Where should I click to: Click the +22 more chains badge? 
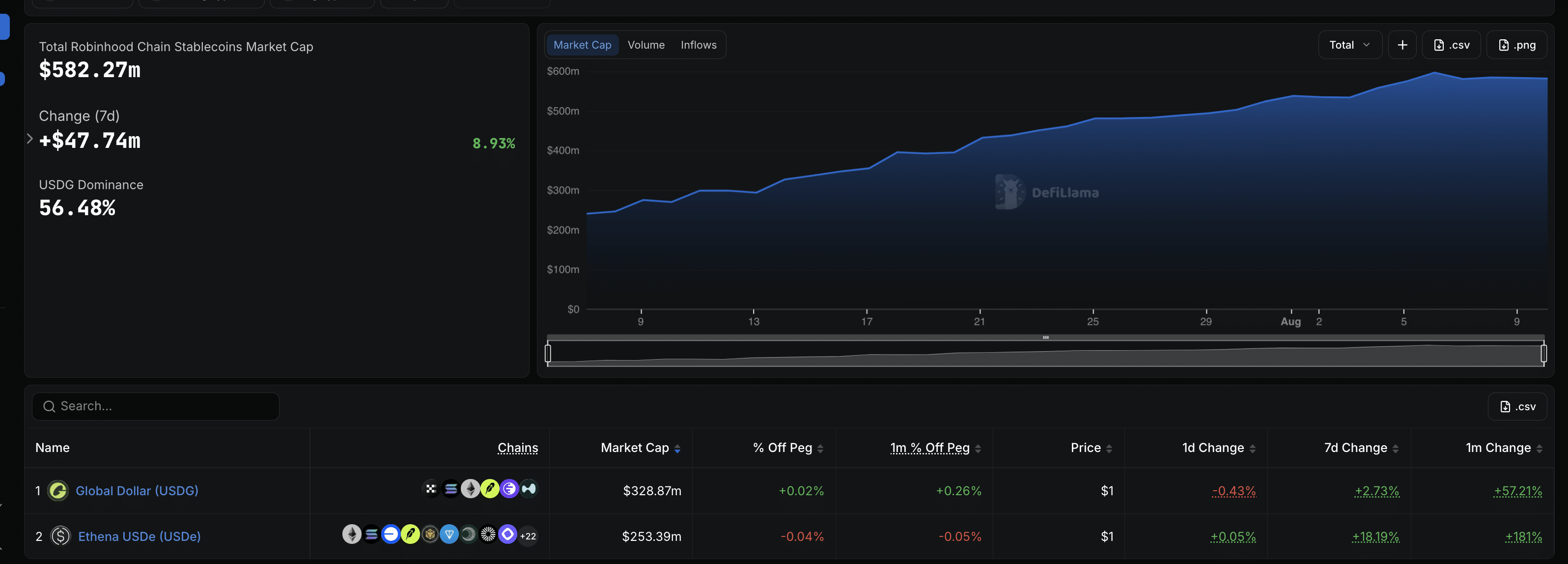(x=528, y=536)
